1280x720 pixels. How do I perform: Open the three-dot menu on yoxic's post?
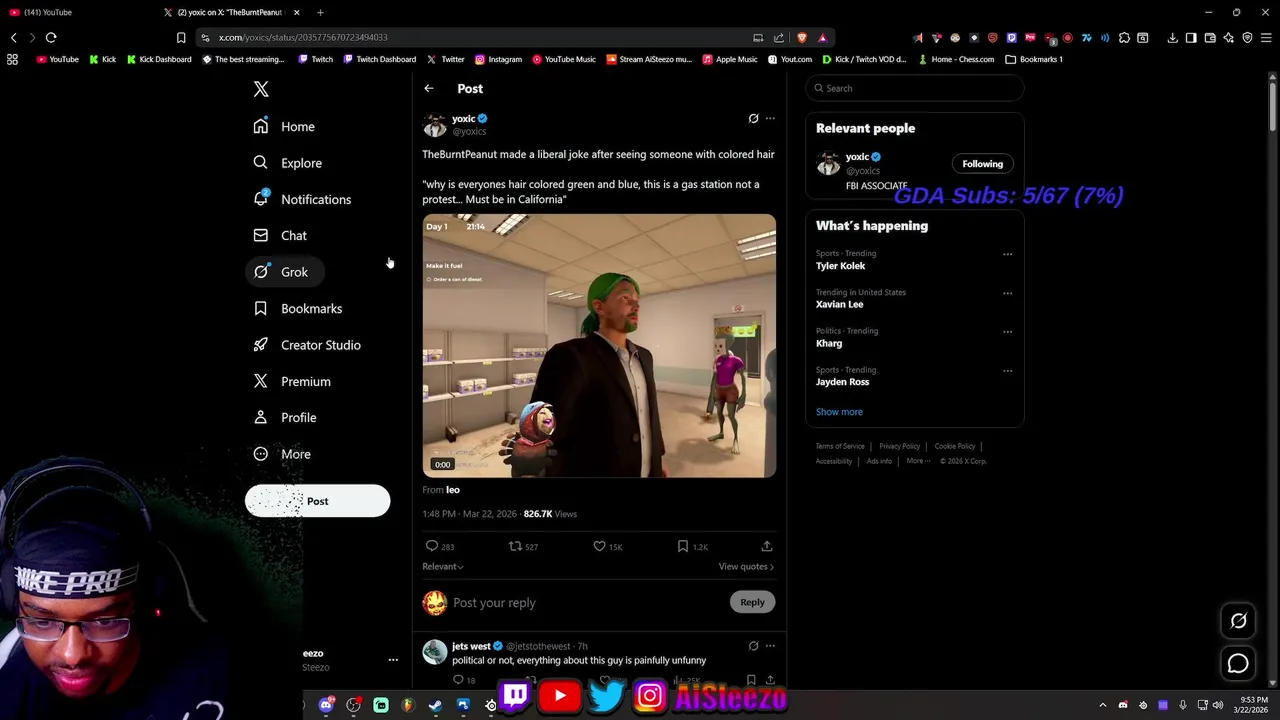[x=770, y=118]
